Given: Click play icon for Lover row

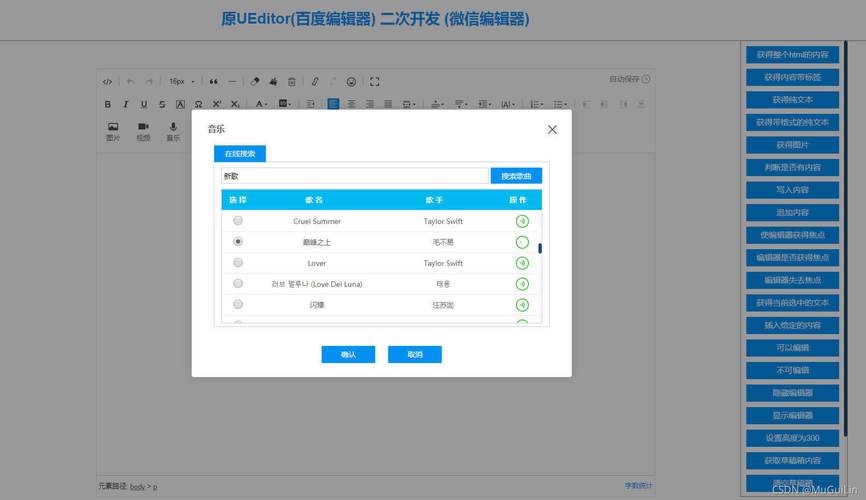Looking at the screenshot, I should (522, 263).
